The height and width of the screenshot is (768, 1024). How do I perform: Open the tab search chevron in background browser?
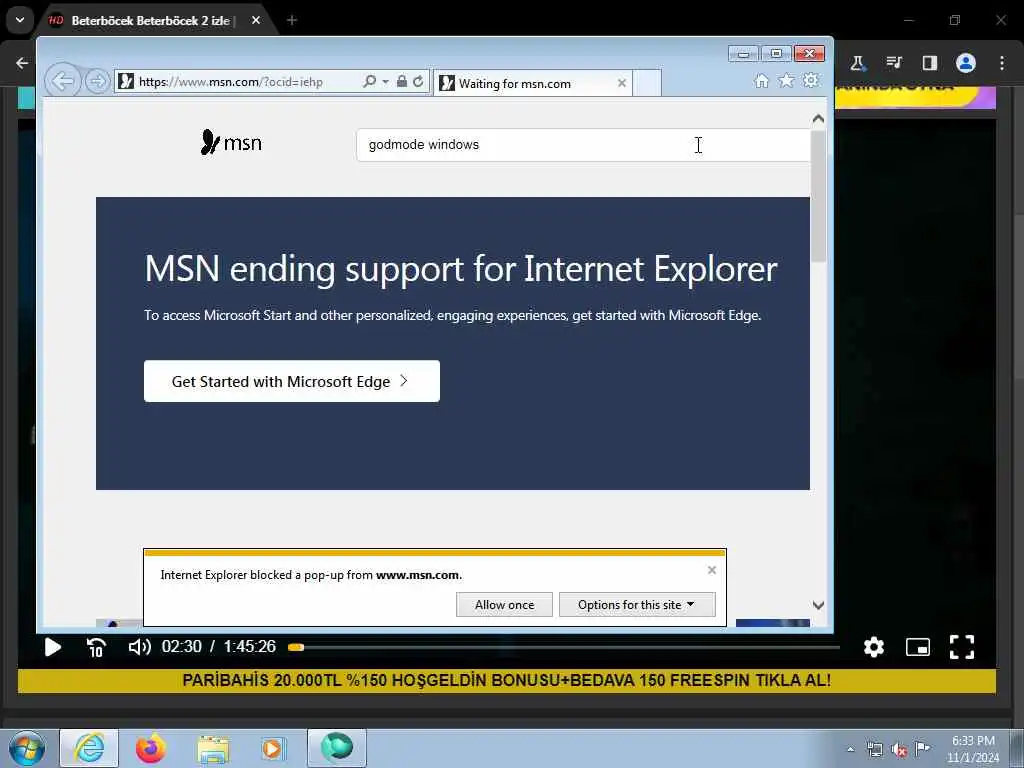20,20
